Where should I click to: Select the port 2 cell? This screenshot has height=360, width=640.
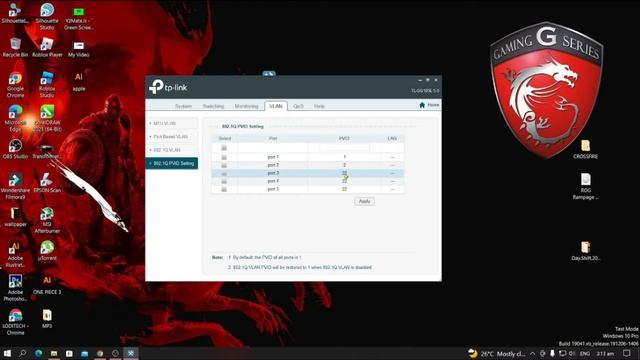[273, 165]
